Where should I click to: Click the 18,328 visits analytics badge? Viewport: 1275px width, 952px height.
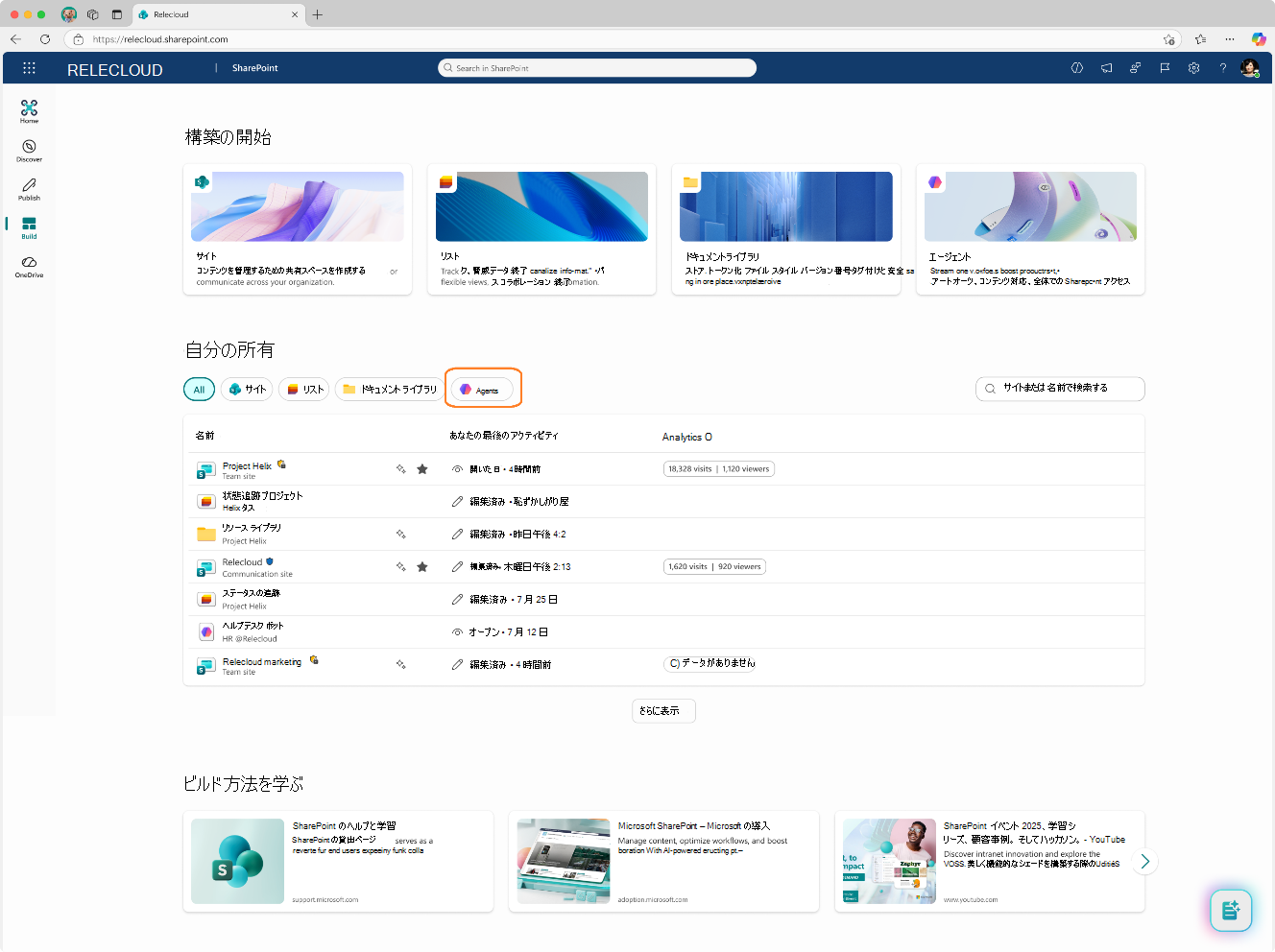[x=719, y=469]
